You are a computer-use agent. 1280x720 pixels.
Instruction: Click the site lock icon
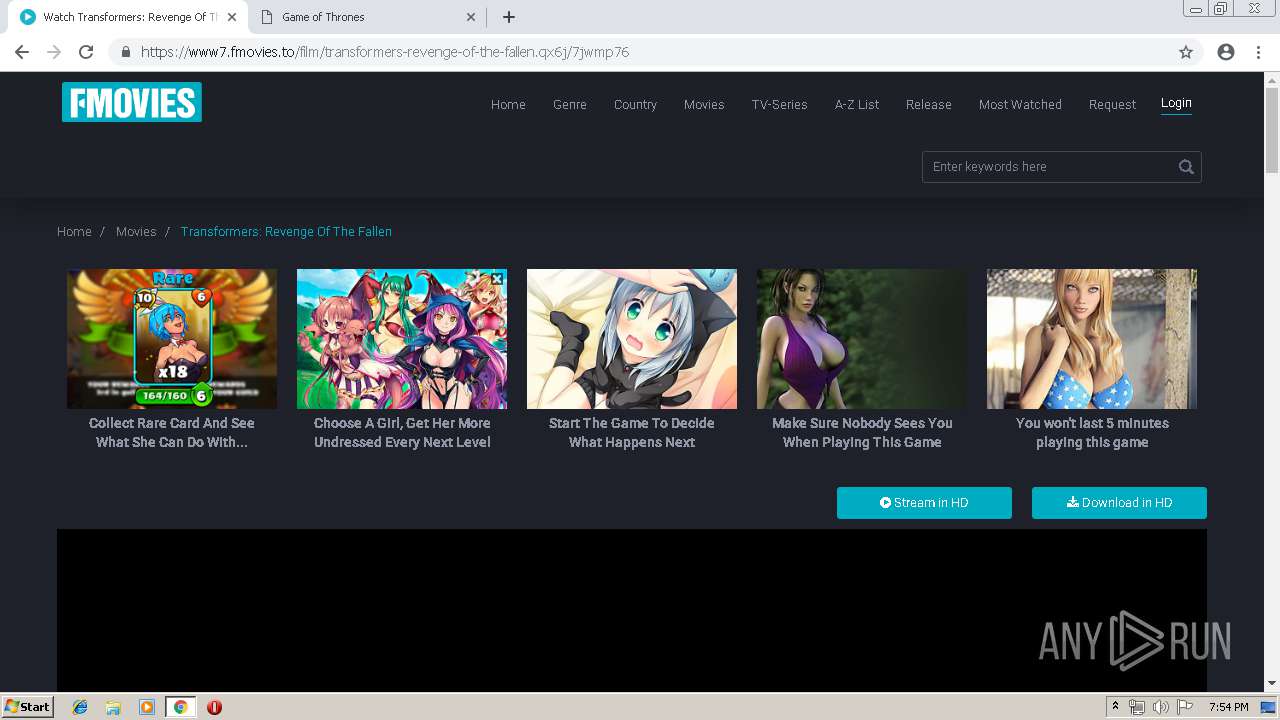pos(126,52)
